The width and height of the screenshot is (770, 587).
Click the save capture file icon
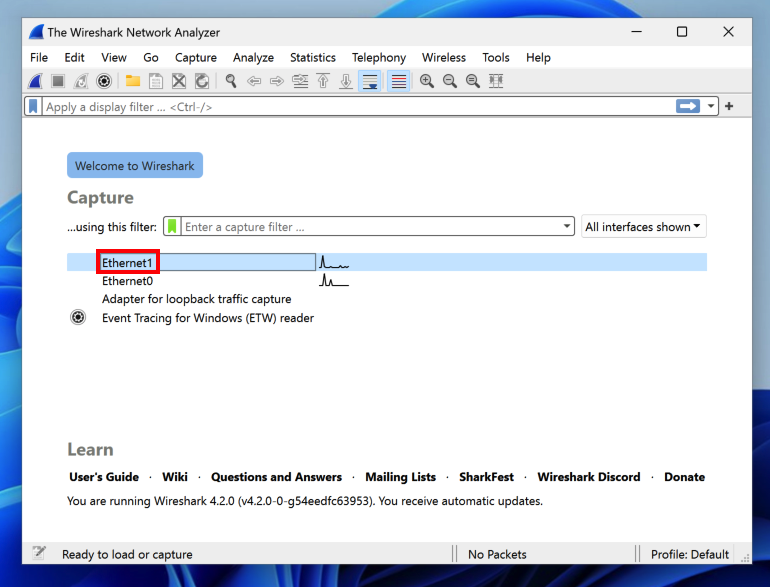[156, 81]
